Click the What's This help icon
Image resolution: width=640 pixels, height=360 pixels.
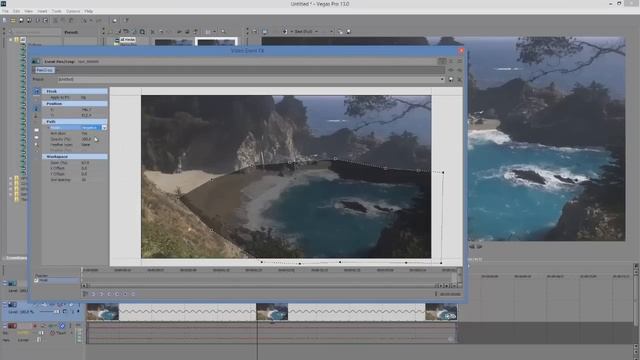[x=126, y=20]
